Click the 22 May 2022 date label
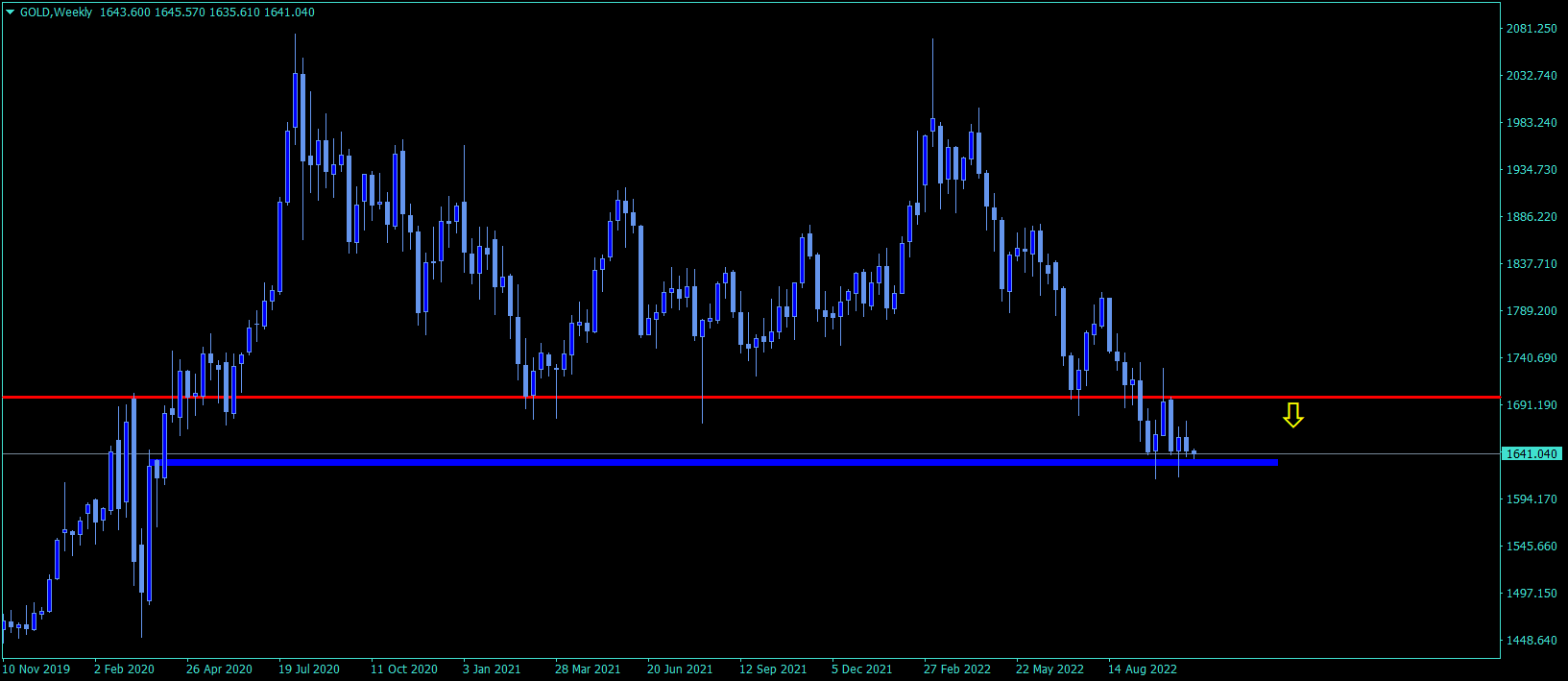Viewport: 1568px width, 681px height. (1049, 669)
